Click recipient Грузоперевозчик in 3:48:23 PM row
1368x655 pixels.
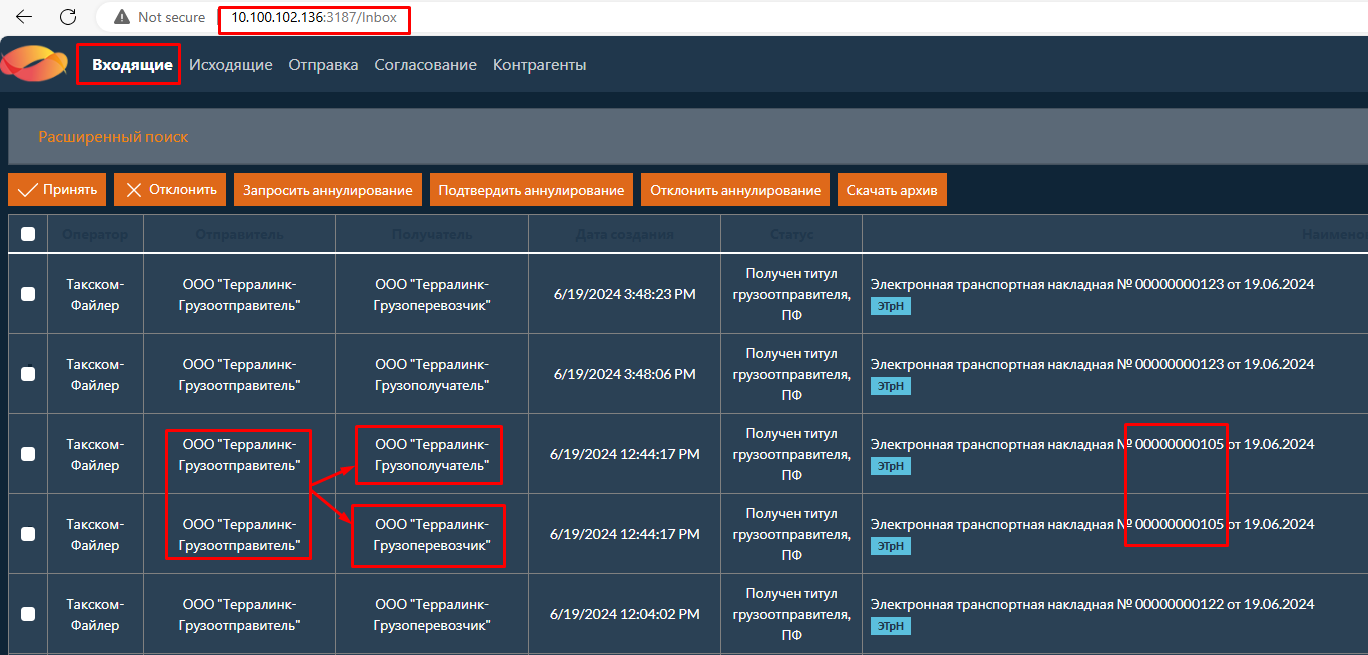432,294
